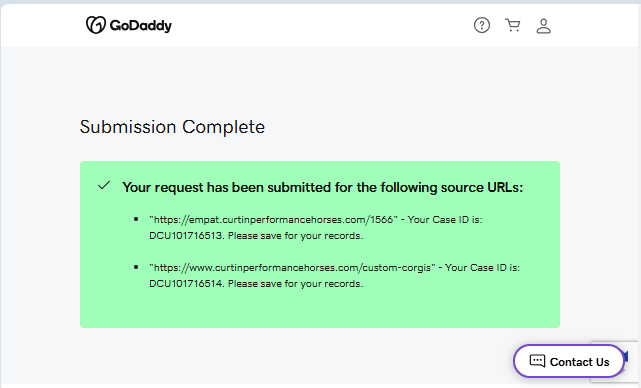Screen dimensions: 641x388
Task: Click the 'Your request has been submitted' message
Action: pyautogui.click(x=323, y=187)
